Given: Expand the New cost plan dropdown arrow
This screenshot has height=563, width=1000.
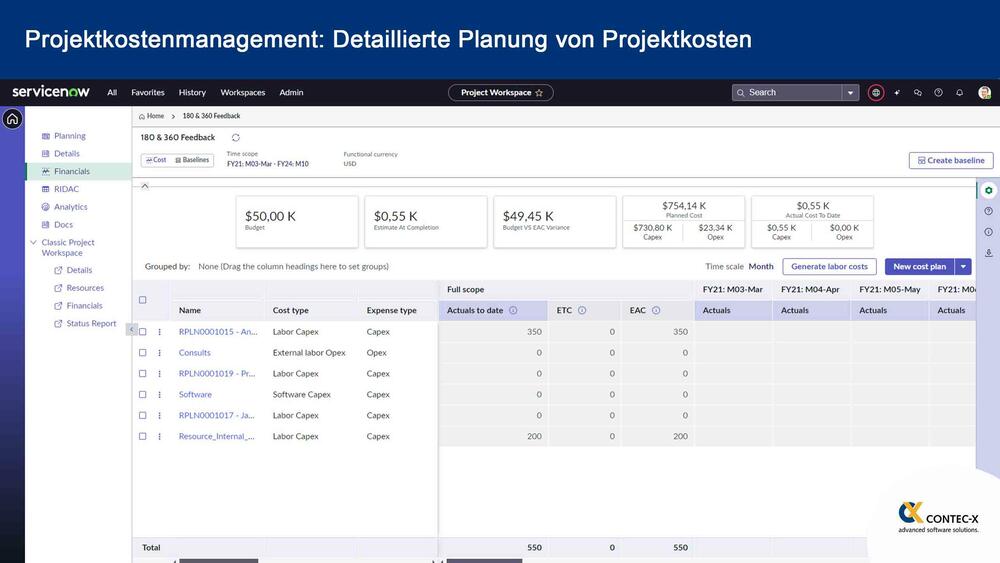Looking at the screenshot, I should click(x=963, y=267).
